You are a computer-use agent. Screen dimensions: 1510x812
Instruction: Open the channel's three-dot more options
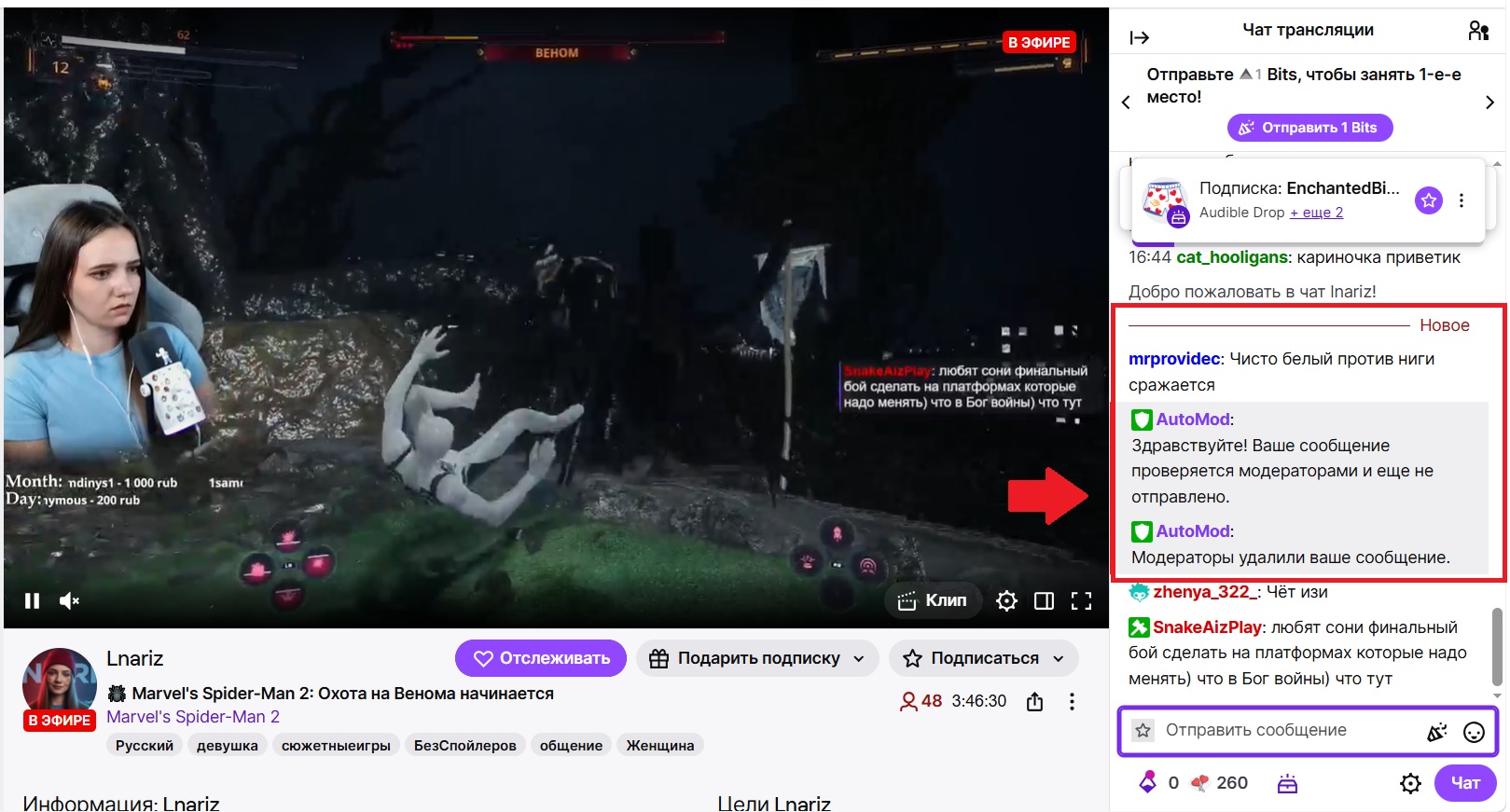point(1072,702)
